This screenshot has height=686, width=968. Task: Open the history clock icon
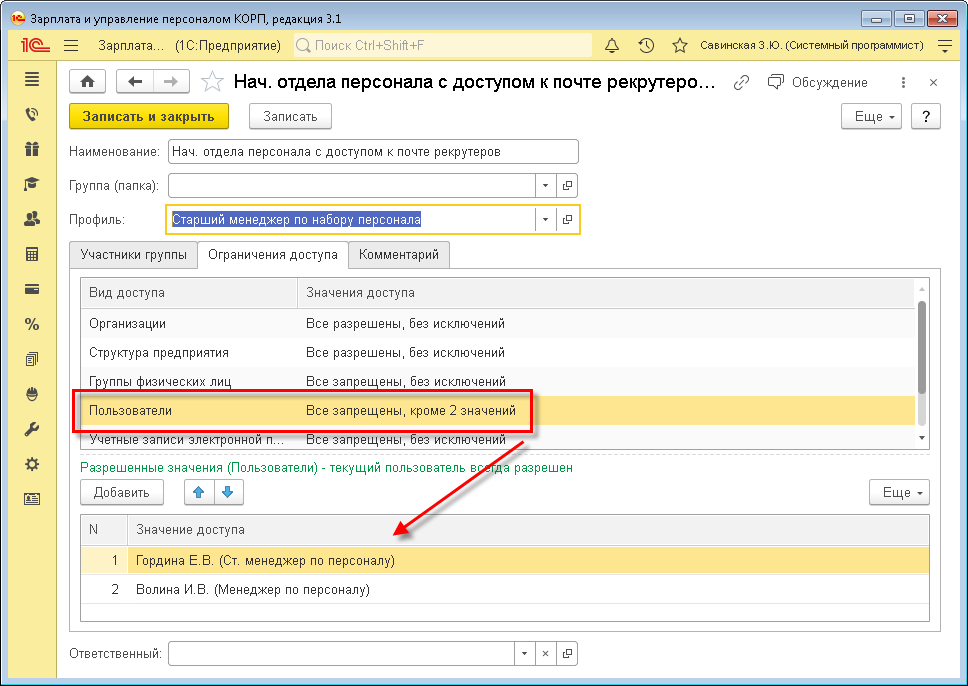646,46
